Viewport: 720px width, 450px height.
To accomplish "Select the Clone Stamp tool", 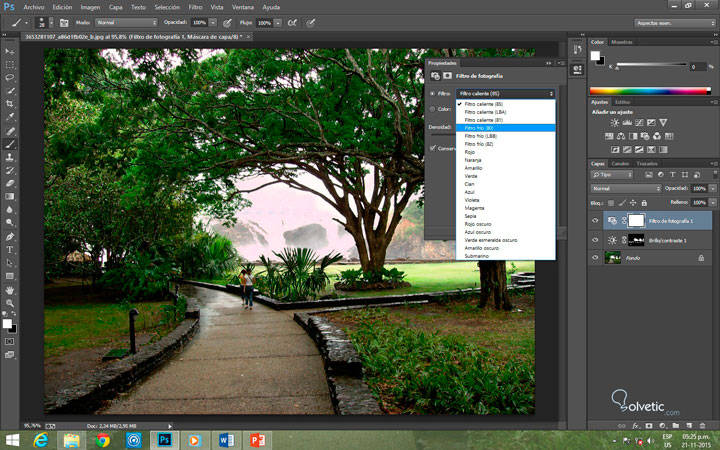I will pos(10,157).
